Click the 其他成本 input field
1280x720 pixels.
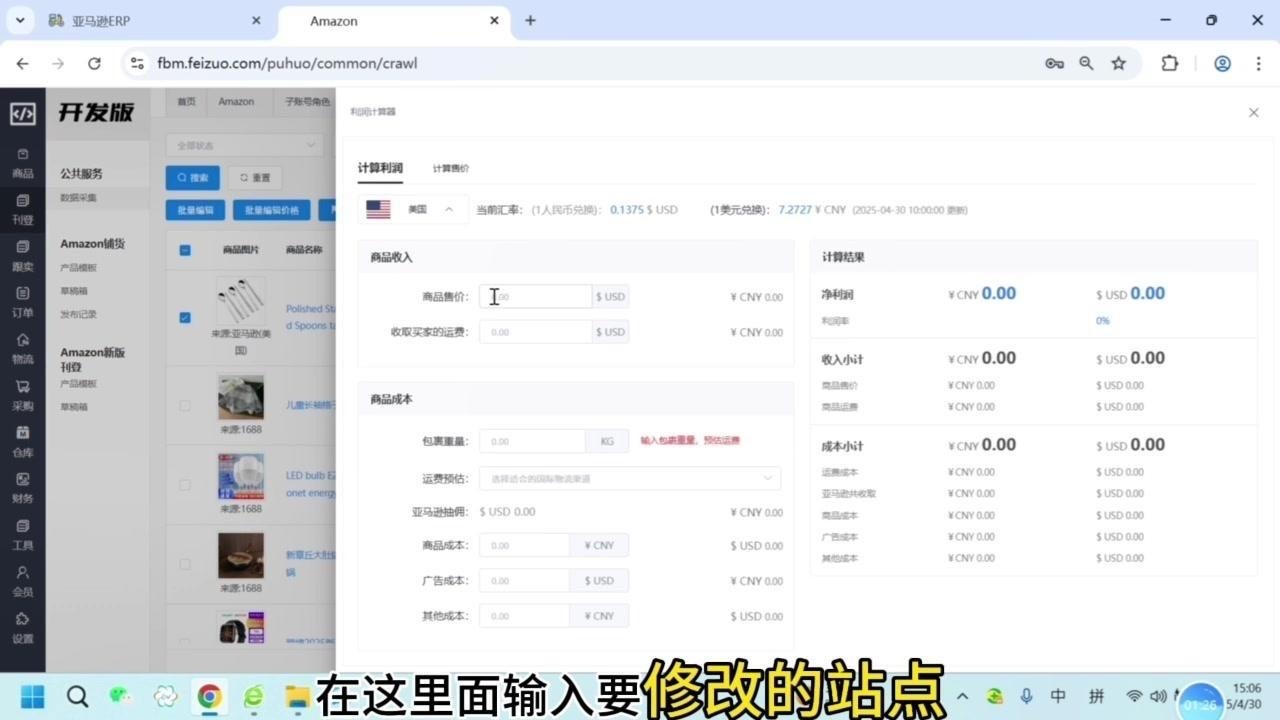click(524, 615)
